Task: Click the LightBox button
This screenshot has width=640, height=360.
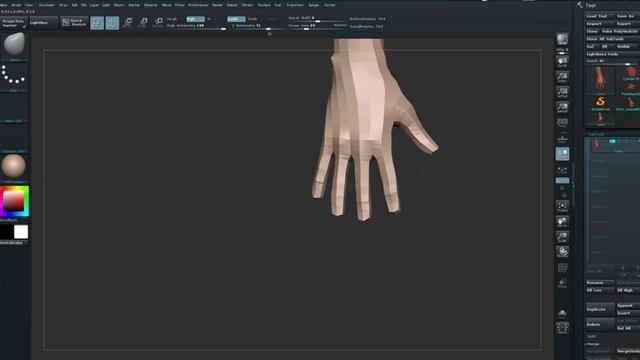Action: tap(43, 23)
